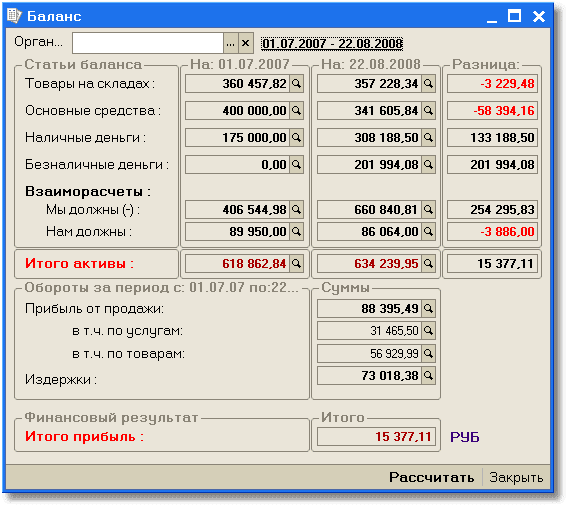
Task: Clear the organization field with X button
Action: pos(246,43)
